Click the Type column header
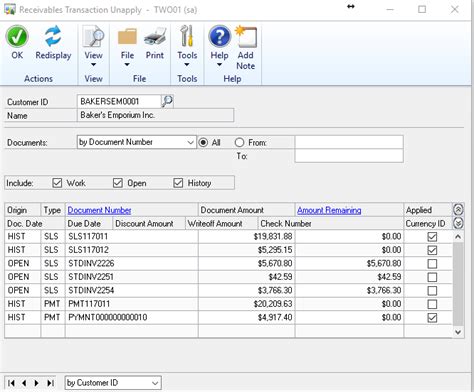The width and height of the screenshot is (474, 392). (x=53, y=210)
